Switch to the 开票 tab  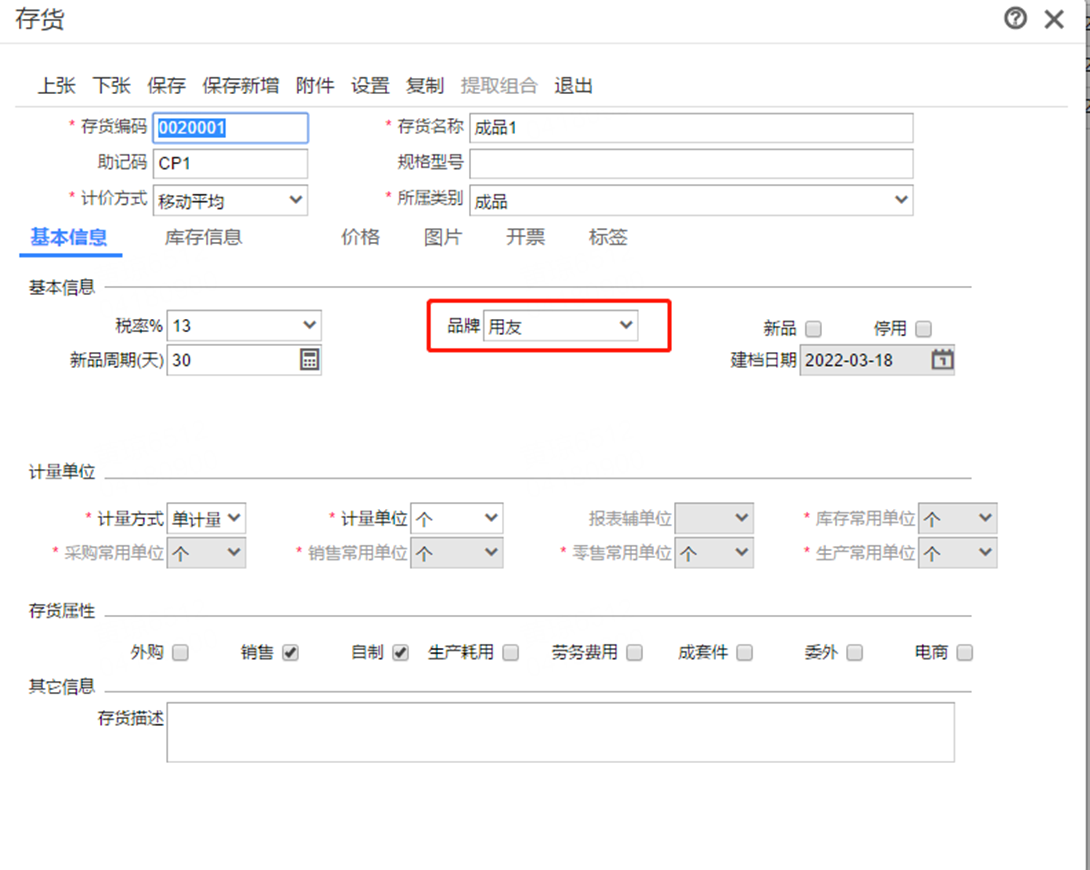[526, 237]
